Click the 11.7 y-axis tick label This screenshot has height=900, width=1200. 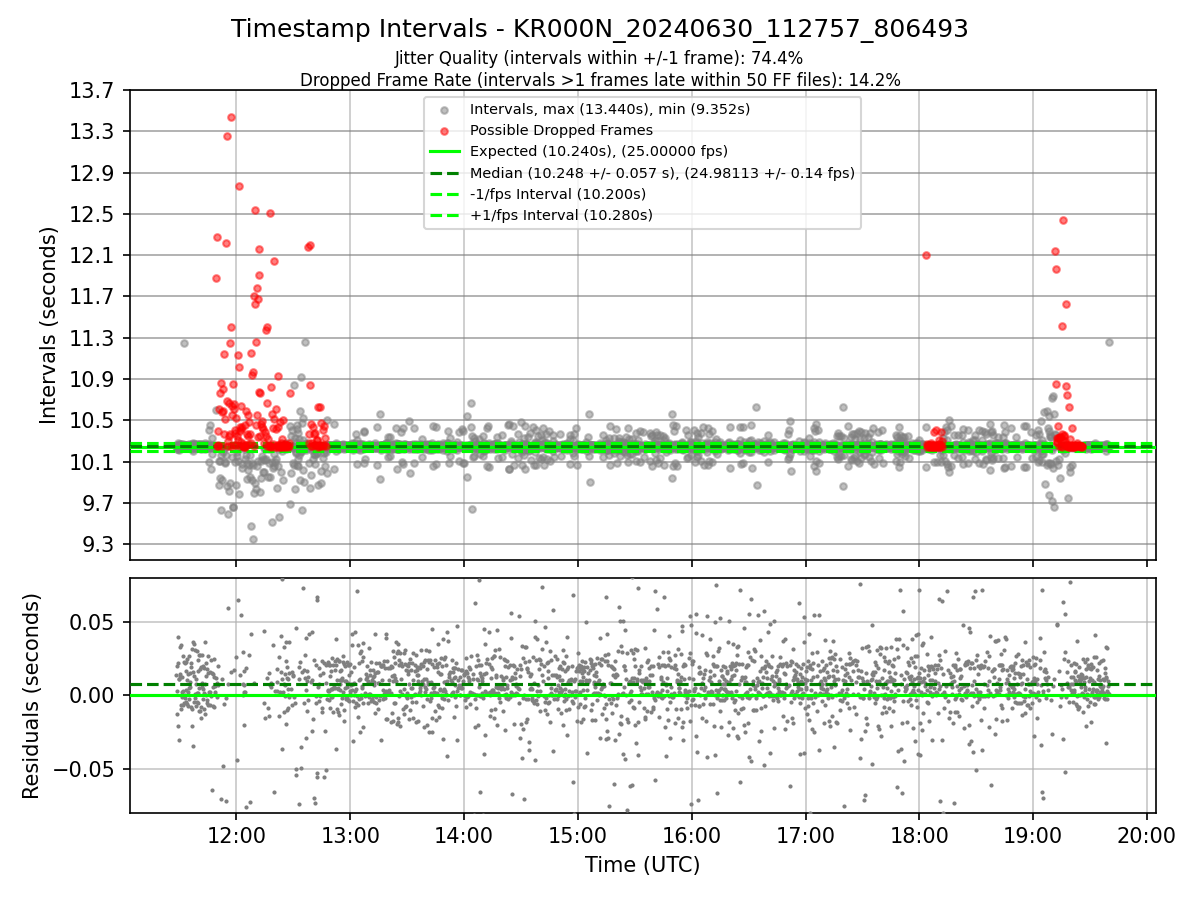pos(93,297)
